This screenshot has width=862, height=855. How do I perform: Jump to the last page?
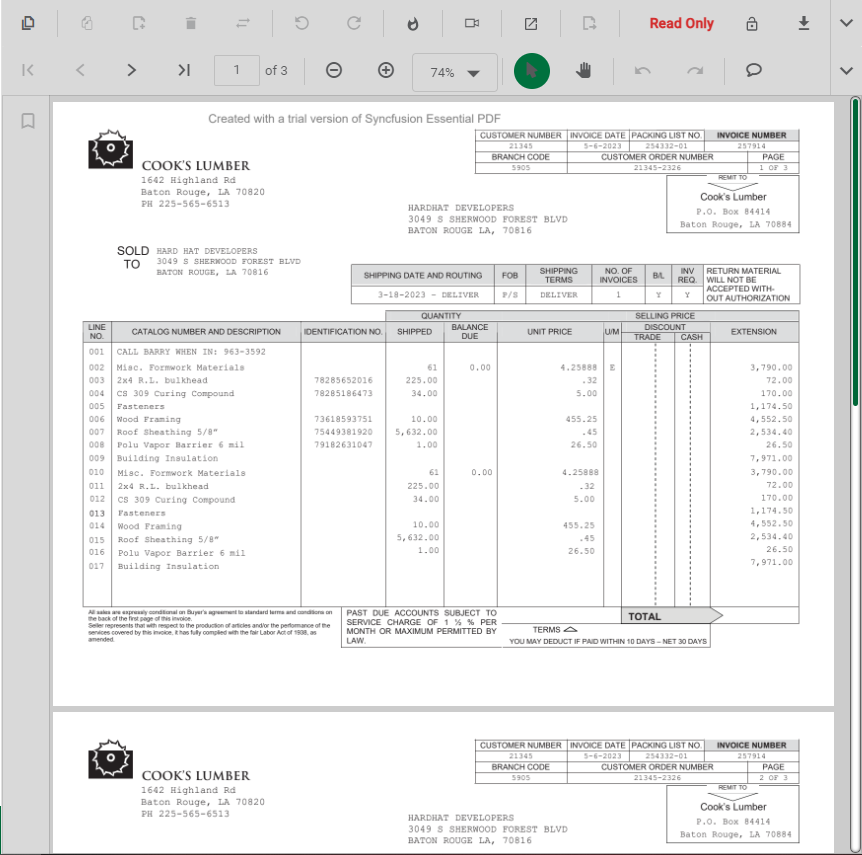[x=184, y=70]
